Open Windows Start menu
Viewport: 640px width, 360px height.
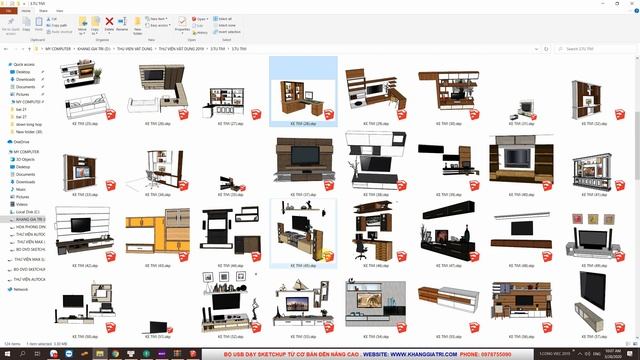coord(7,354)
